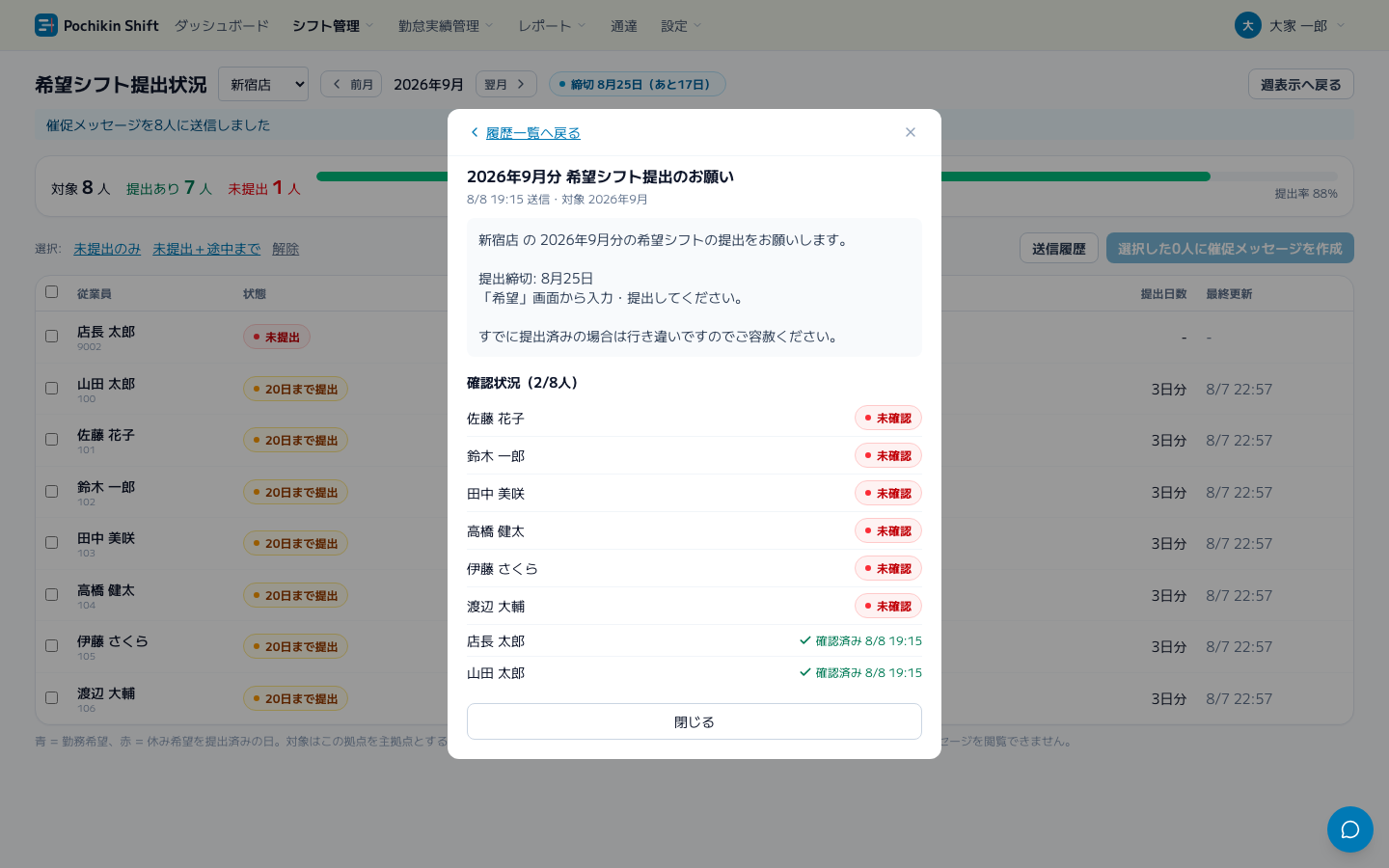Click 渡辺 大輔's 未確認 badge
Viewport: 1389px width, 868px height.
(888, 606)
